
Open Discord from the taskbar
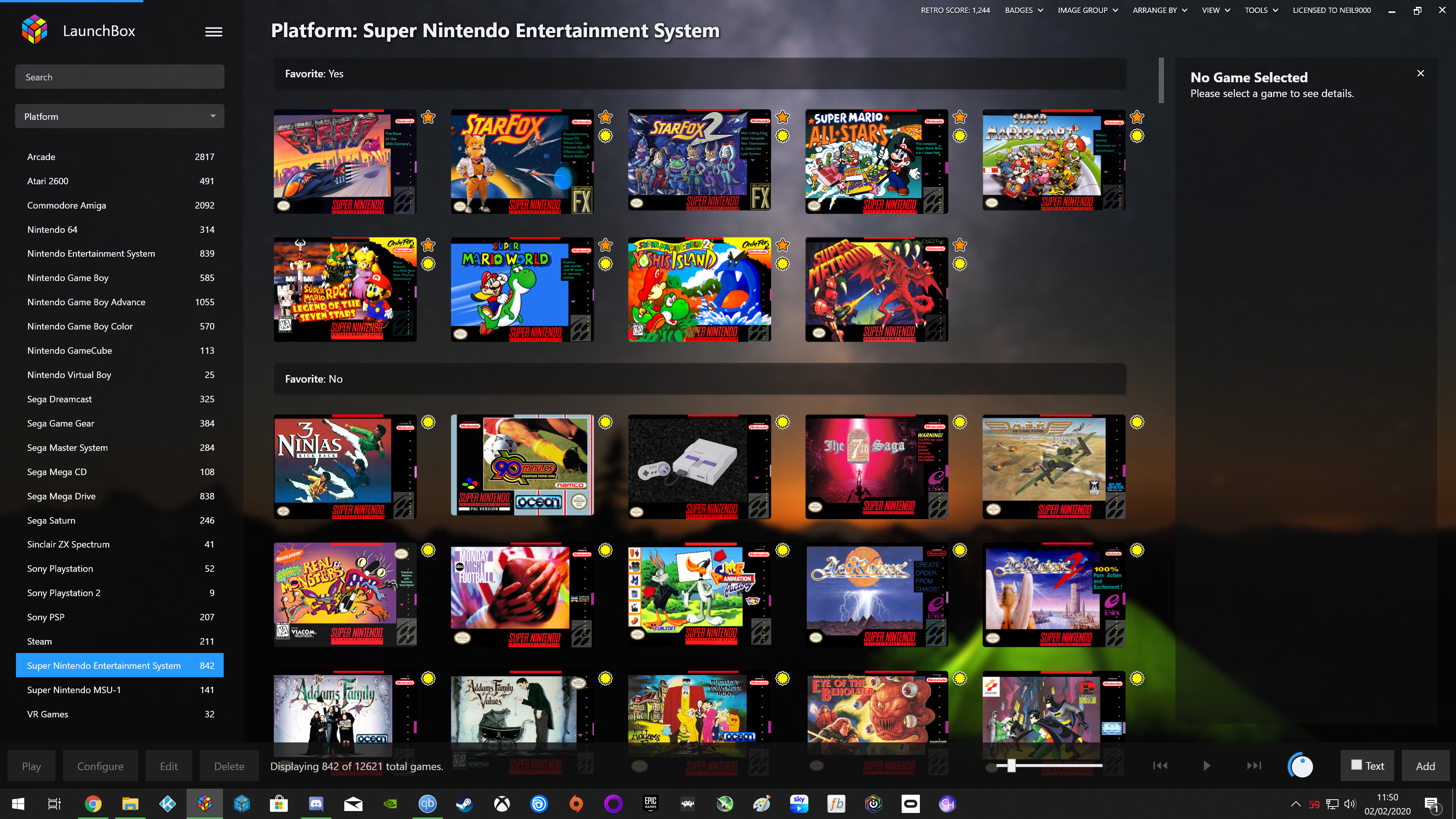pos(316,804)
